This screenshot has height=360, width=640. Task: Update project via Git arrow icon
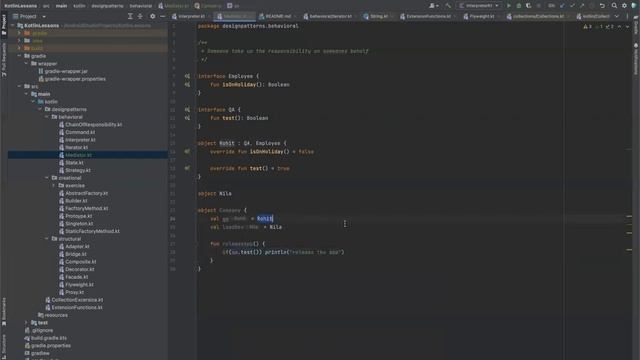562,6
